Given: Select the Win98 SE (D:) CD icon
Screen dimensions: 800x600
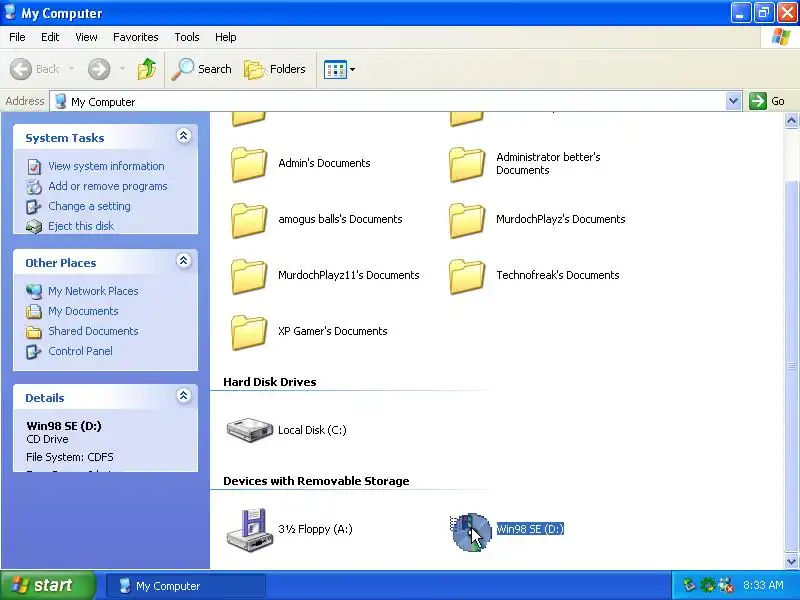Looking at the screenshot, I should point(470,532).
